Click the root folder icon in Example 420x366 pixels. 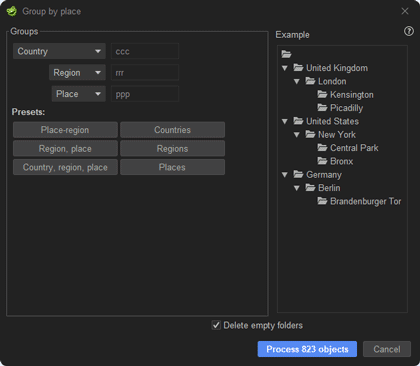(x=286, y=54)
